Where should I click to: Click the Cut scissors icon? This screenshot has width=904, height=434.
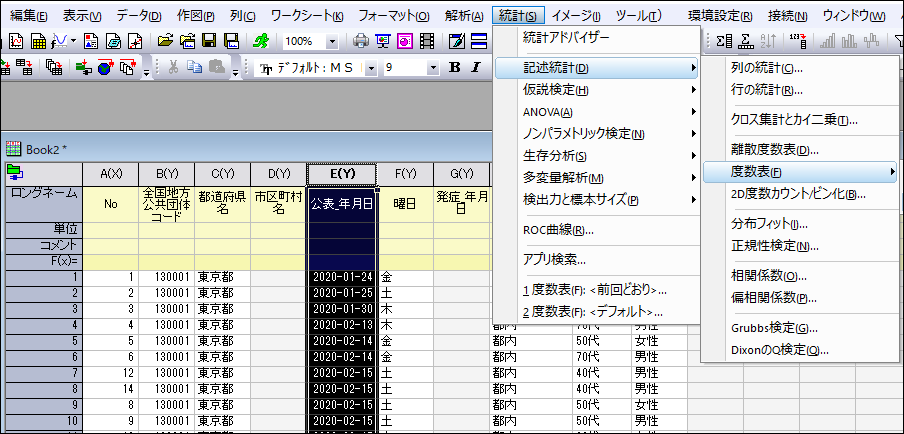tap(173, 67)
